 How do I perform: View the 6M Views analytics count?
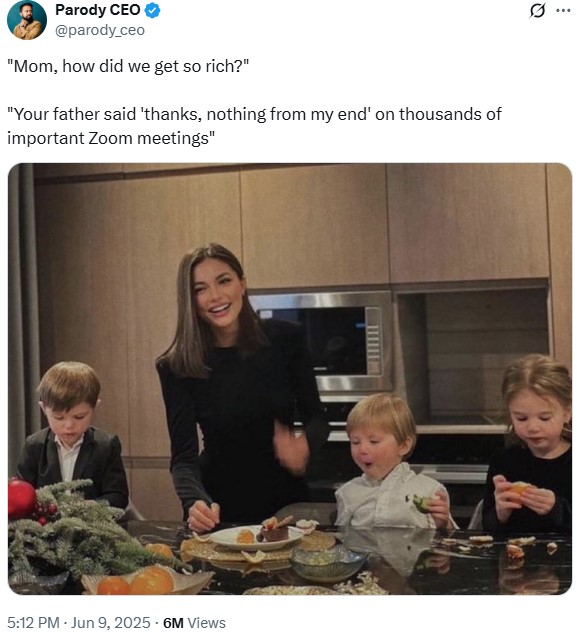[194, 622]
